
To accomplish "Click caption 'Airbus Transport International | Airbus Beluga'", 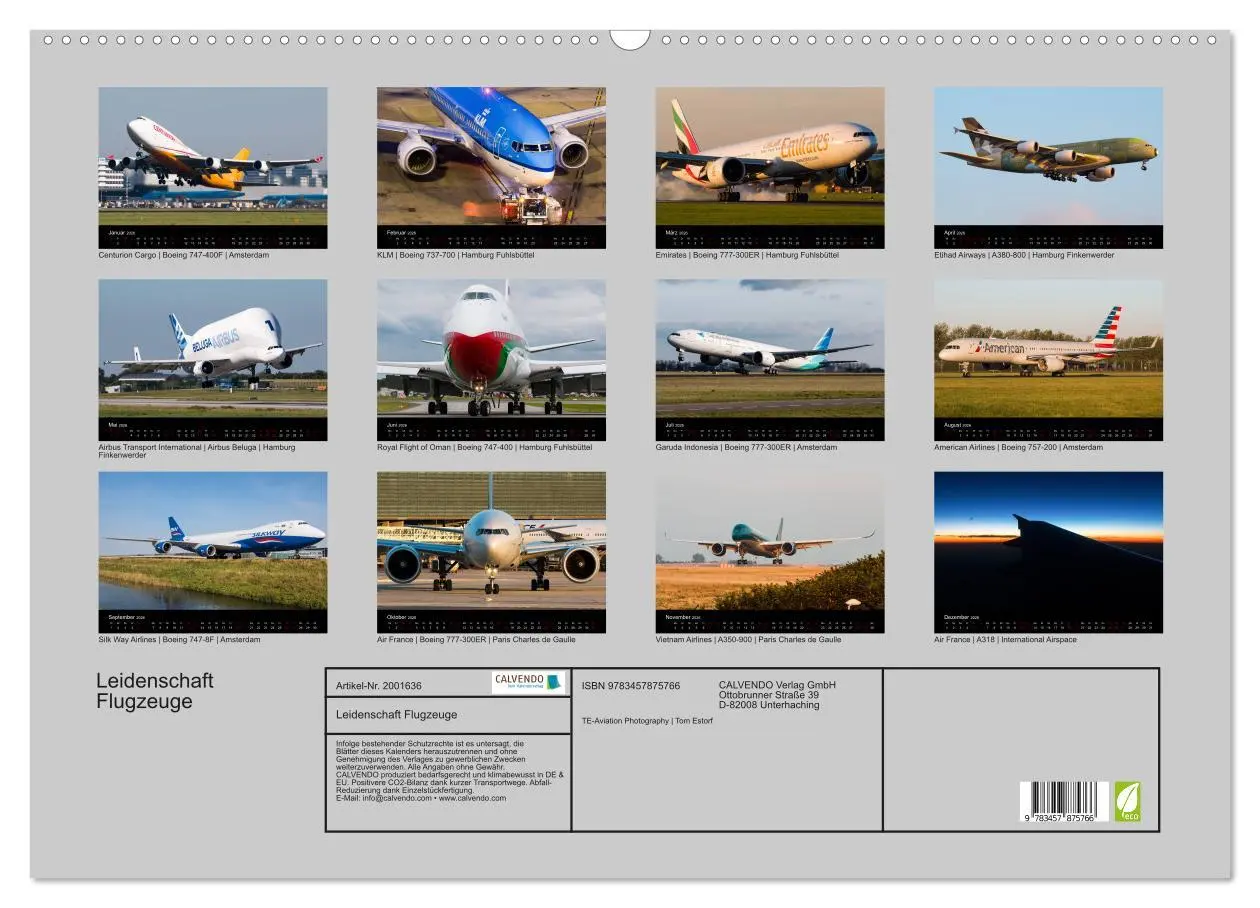I will [178, 447].
